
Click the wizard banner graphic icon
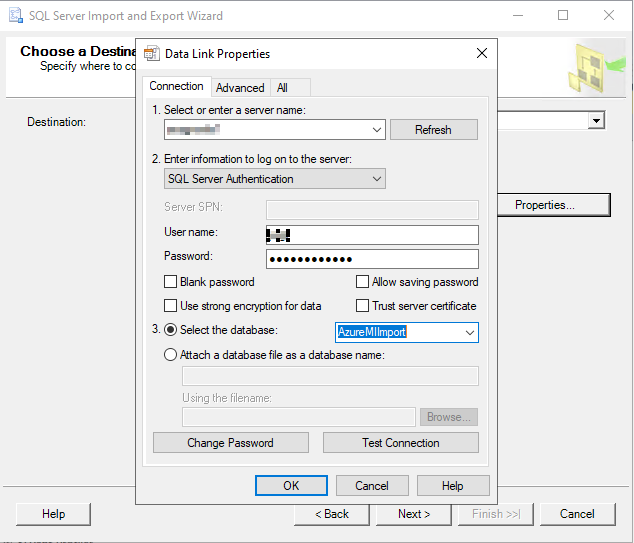[x=596, y=68]
